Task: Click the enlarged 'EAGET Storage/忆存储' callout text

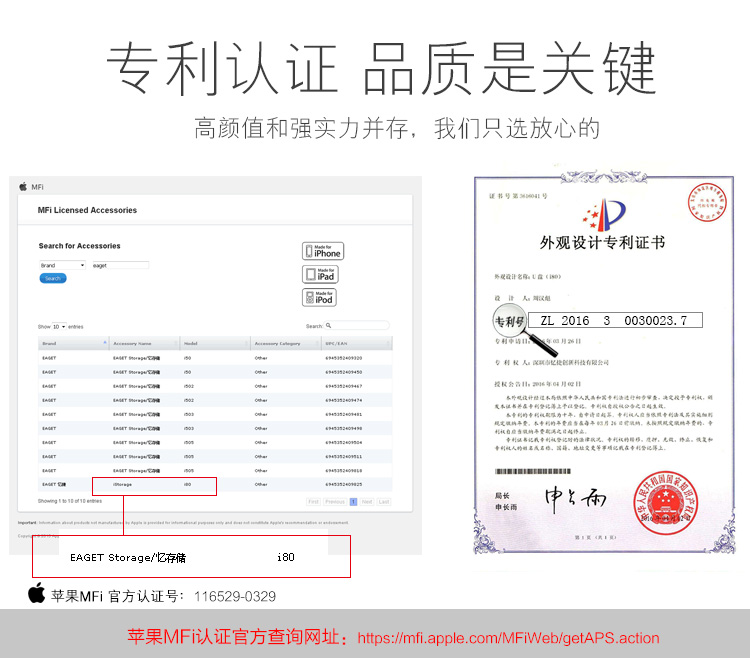Action: point(128,558)
